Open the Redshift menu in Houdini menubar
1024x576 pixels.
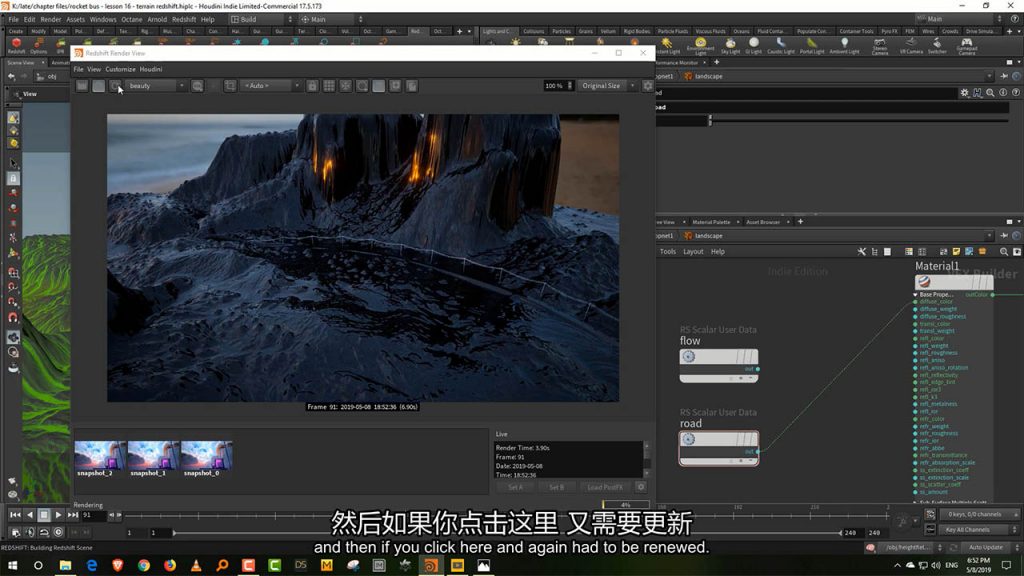[184, 19]
